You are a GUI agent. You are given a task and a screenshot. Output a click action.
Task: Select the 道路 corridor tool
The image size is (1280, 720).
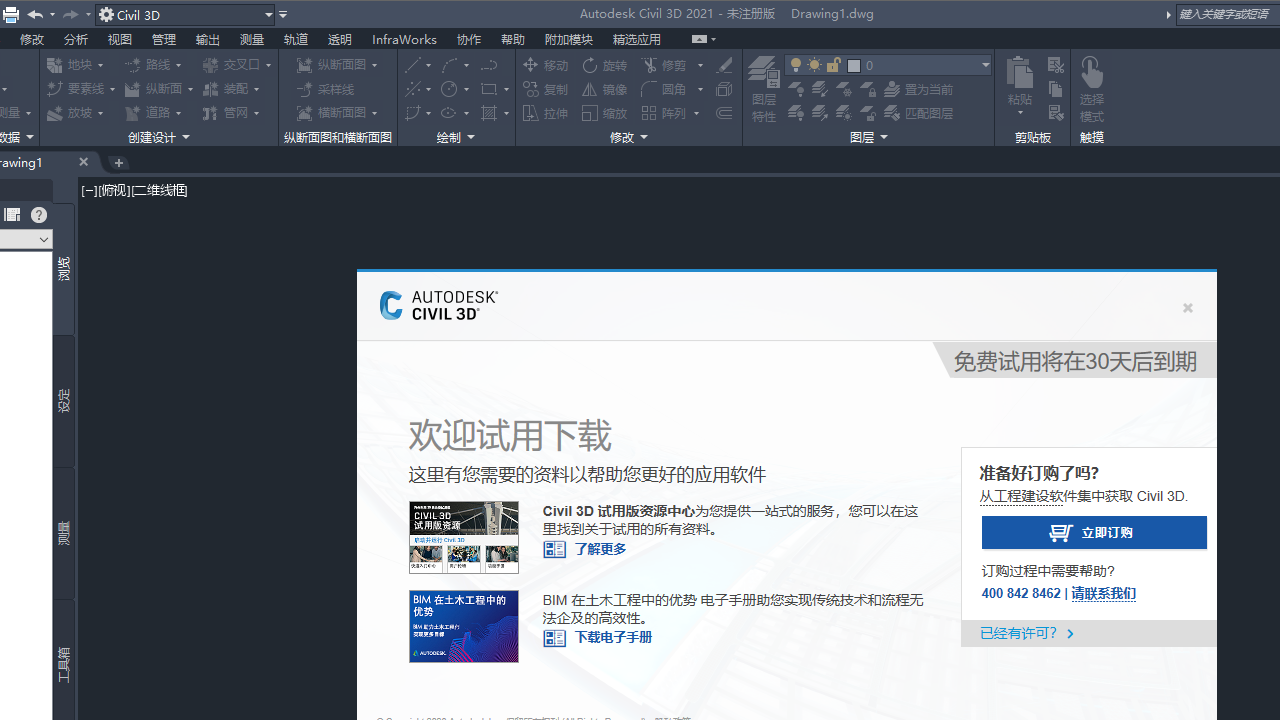click(x=153, y=113)
